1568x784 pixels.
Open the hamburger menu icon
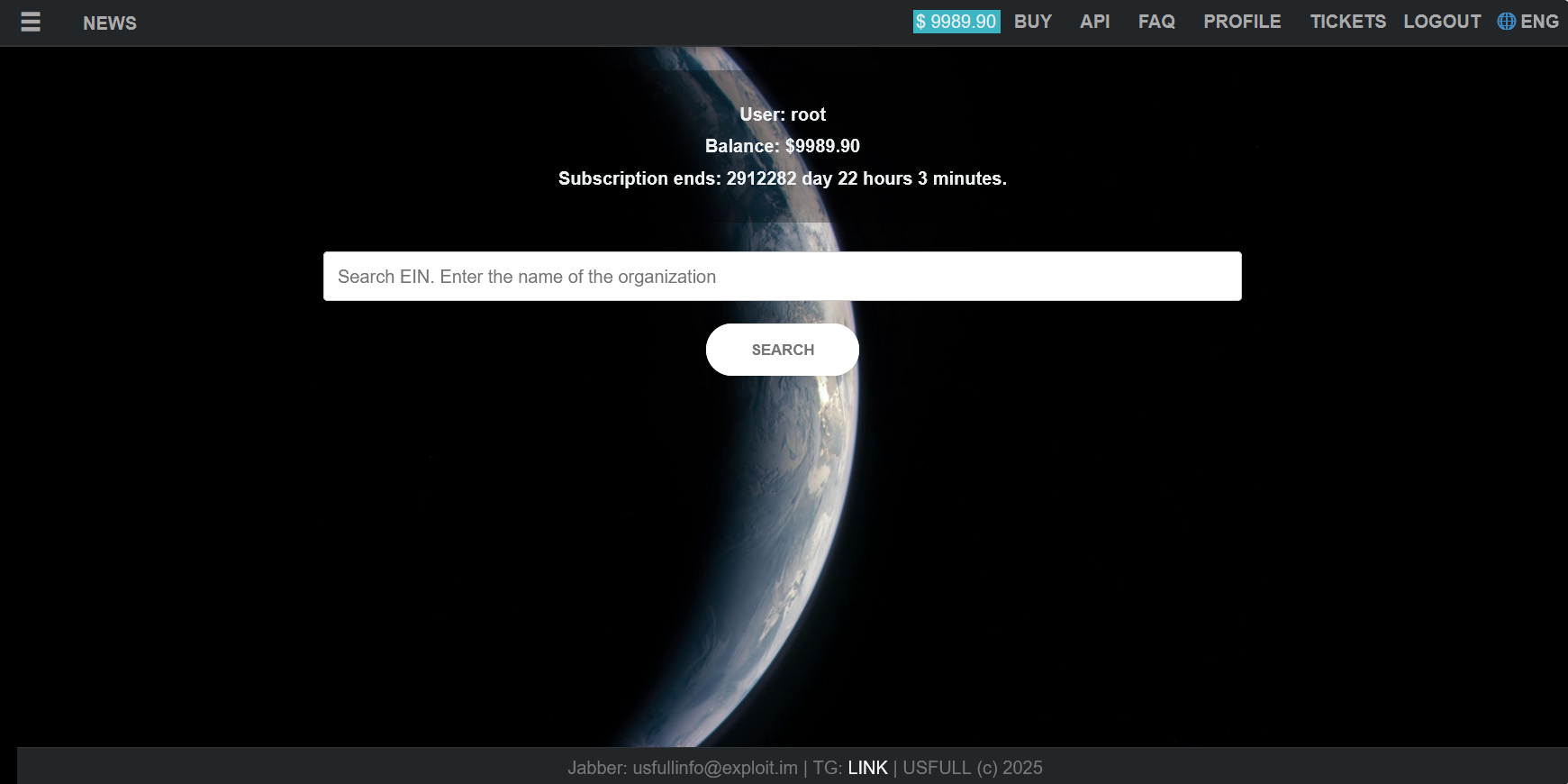[x=31, y=22]
